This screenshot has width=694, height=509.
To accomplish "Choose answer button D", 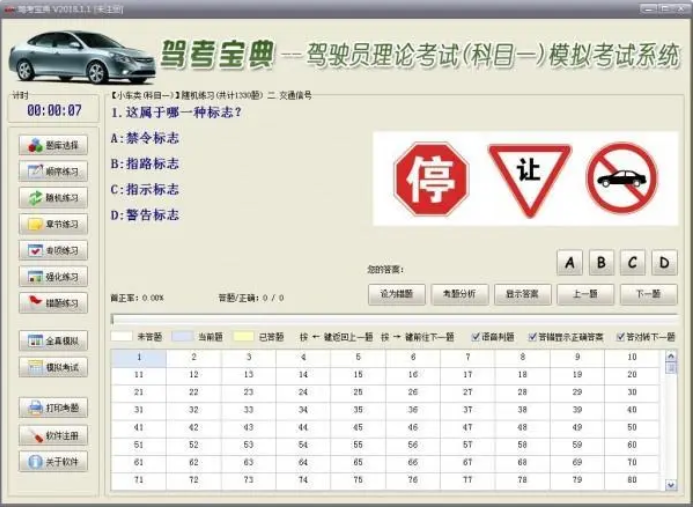I will tap(664, 262).
